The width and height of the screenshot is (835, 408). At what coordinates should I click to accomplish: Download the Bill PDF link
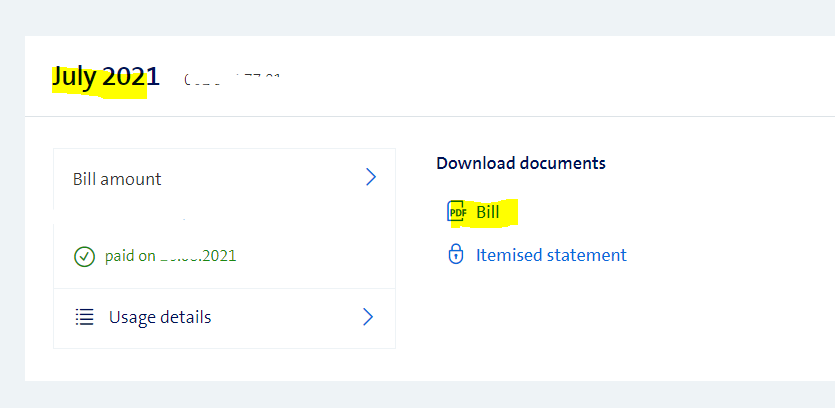[x=487, y=212]
